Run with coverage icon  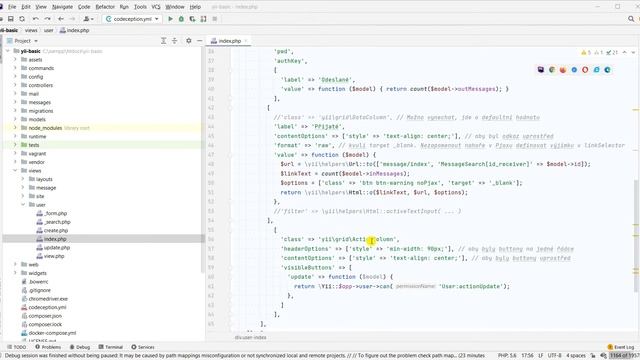(x=192, y=19)
